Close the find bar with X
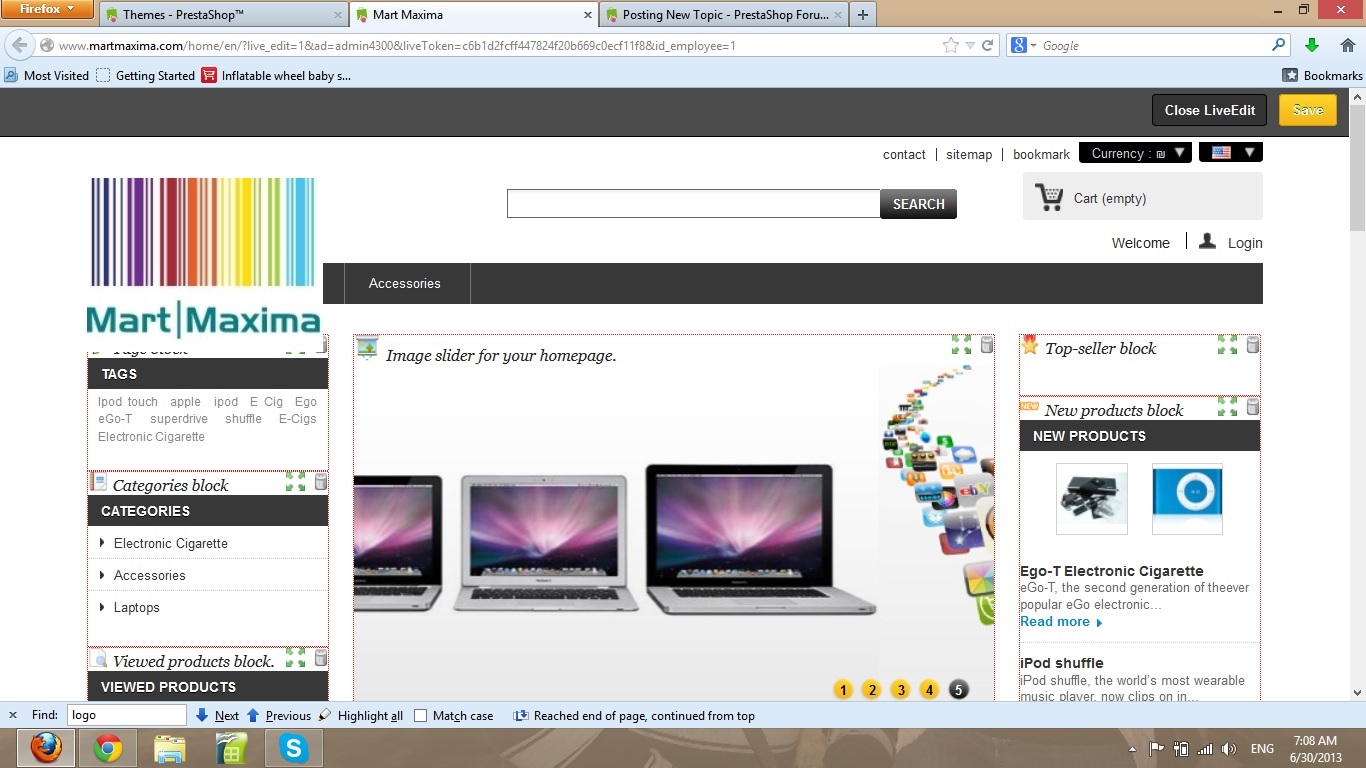The image size is (1366, 768). [x=13, y=715]
